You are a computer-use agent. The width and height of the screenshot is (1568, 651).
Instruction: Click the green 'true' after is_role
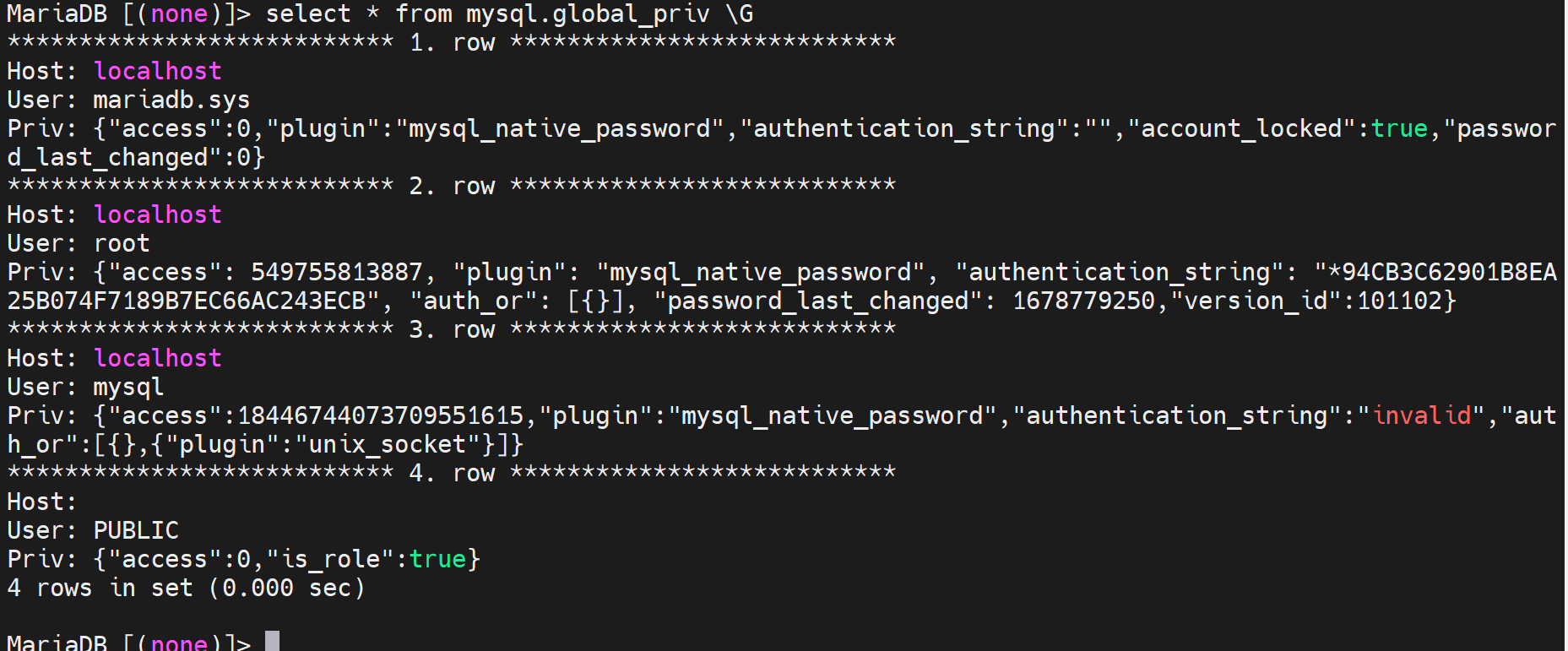click(x=437, y=559)
